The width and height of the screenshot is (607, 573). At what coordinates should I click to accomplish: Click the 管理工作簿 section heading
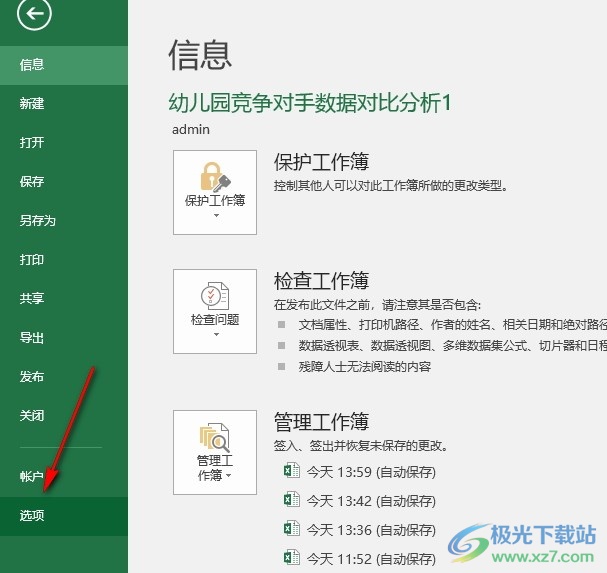pos(321,422)
